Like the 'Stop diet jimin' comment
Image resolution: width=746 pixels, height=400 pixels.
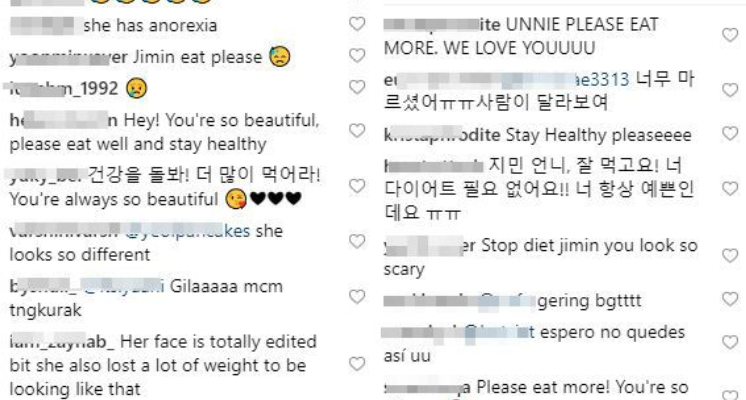point(730,256)
